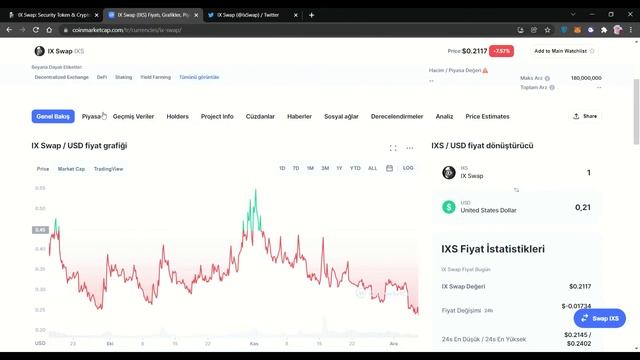Set chart range to ALL

(373, 168)
